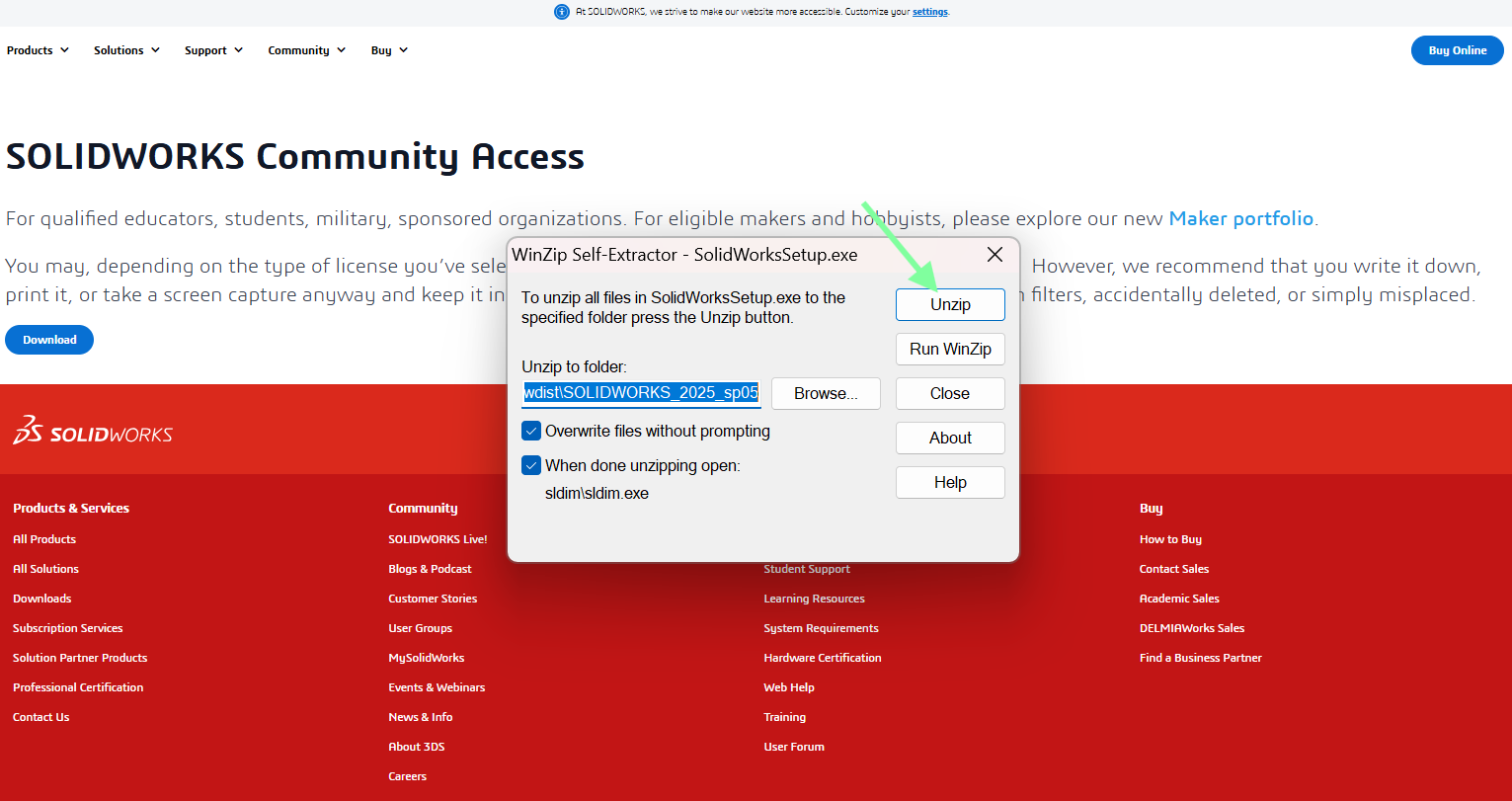Click the Unzip button
1512x801 pixels.
pos(950,304)
